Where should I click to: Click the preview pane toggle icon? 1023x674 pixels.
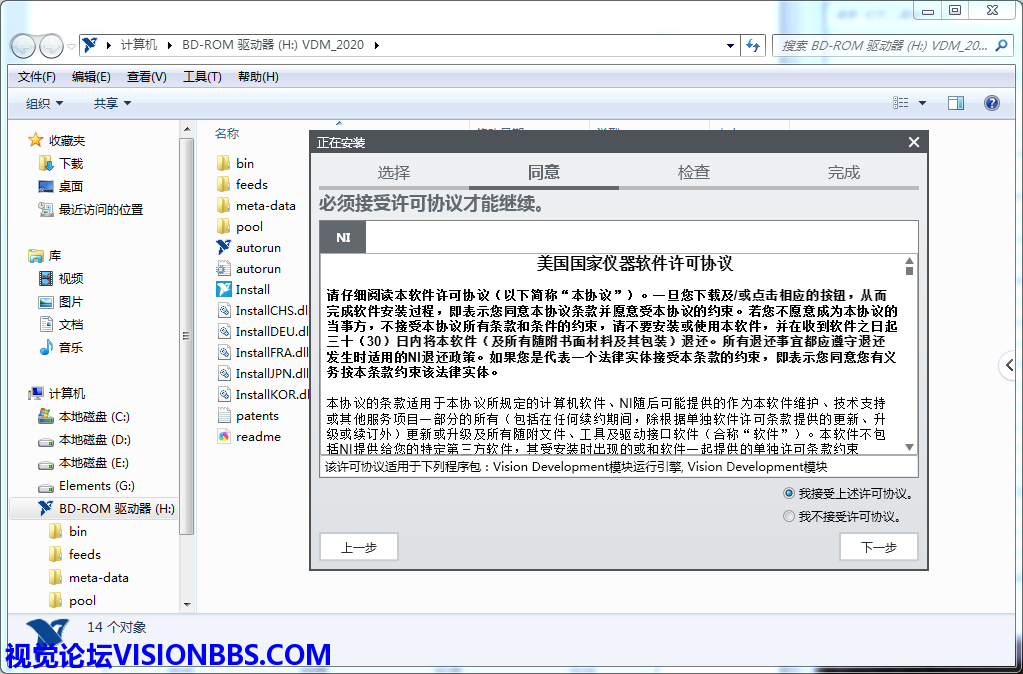[x=955, y=103]
